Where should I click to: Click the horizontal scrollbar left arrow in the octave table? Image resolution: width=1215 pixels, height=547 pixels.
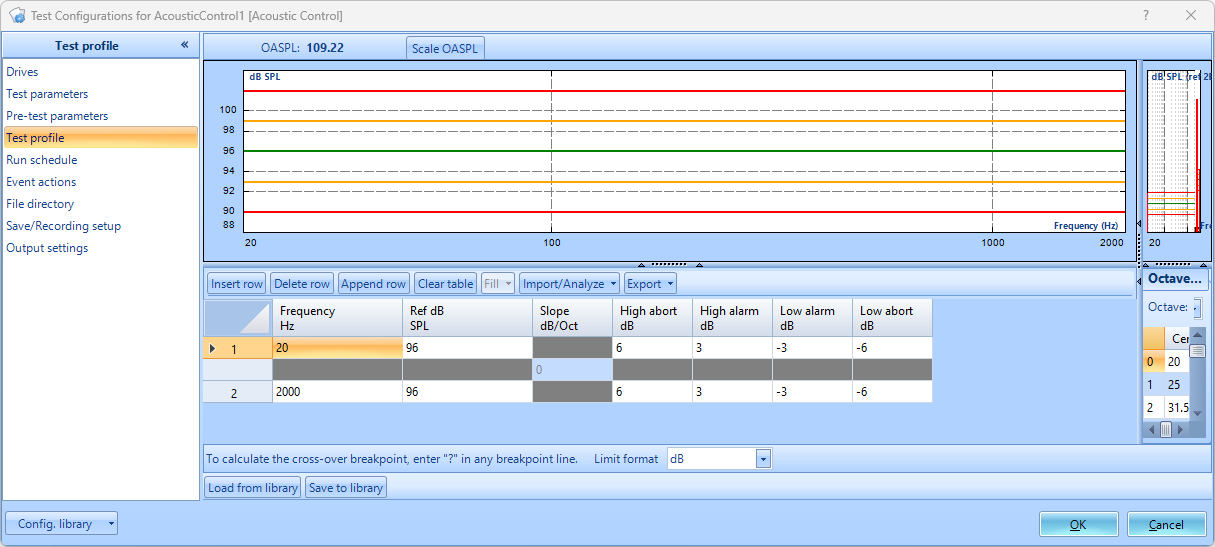(1151, 429)
